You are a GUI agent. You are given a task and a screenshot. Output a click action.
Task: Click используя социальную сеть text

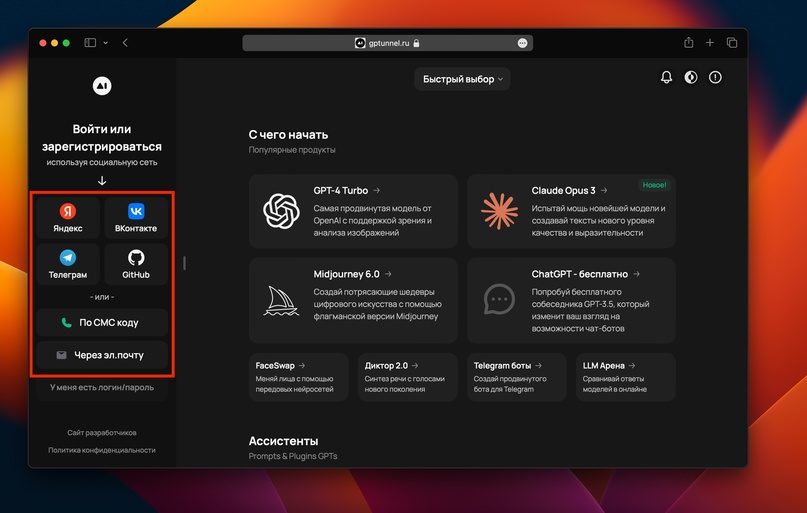(x=102, y=163)
